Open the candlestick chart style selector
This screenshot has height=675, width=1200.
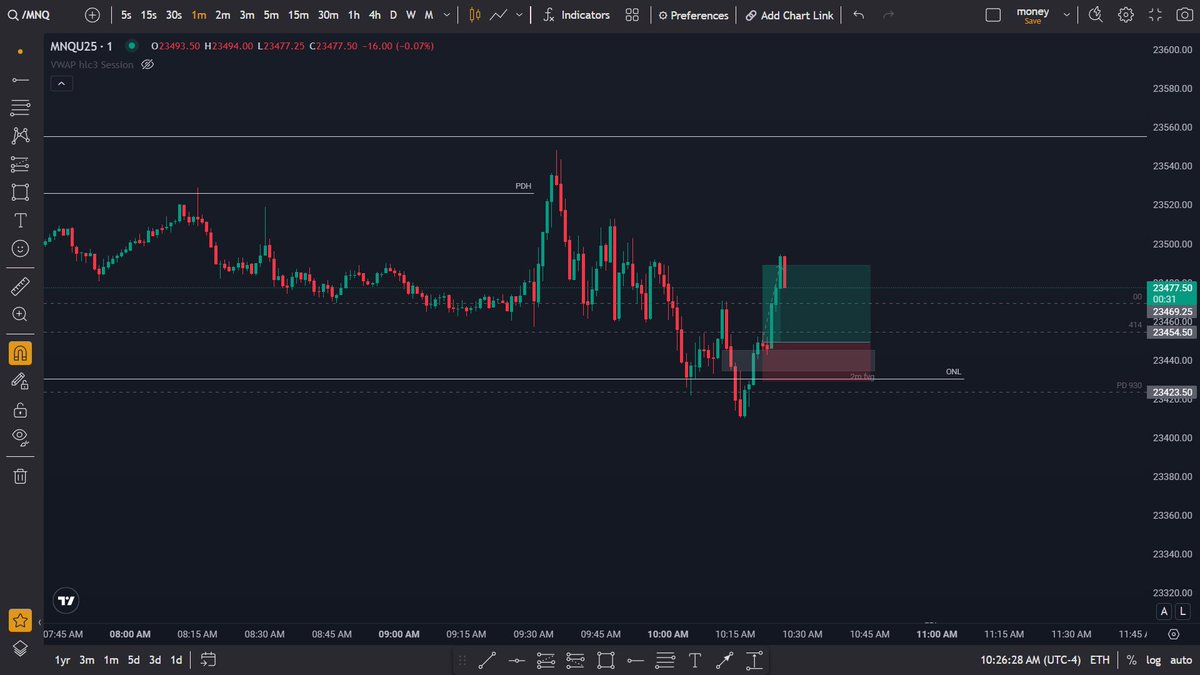coord(474,15)
